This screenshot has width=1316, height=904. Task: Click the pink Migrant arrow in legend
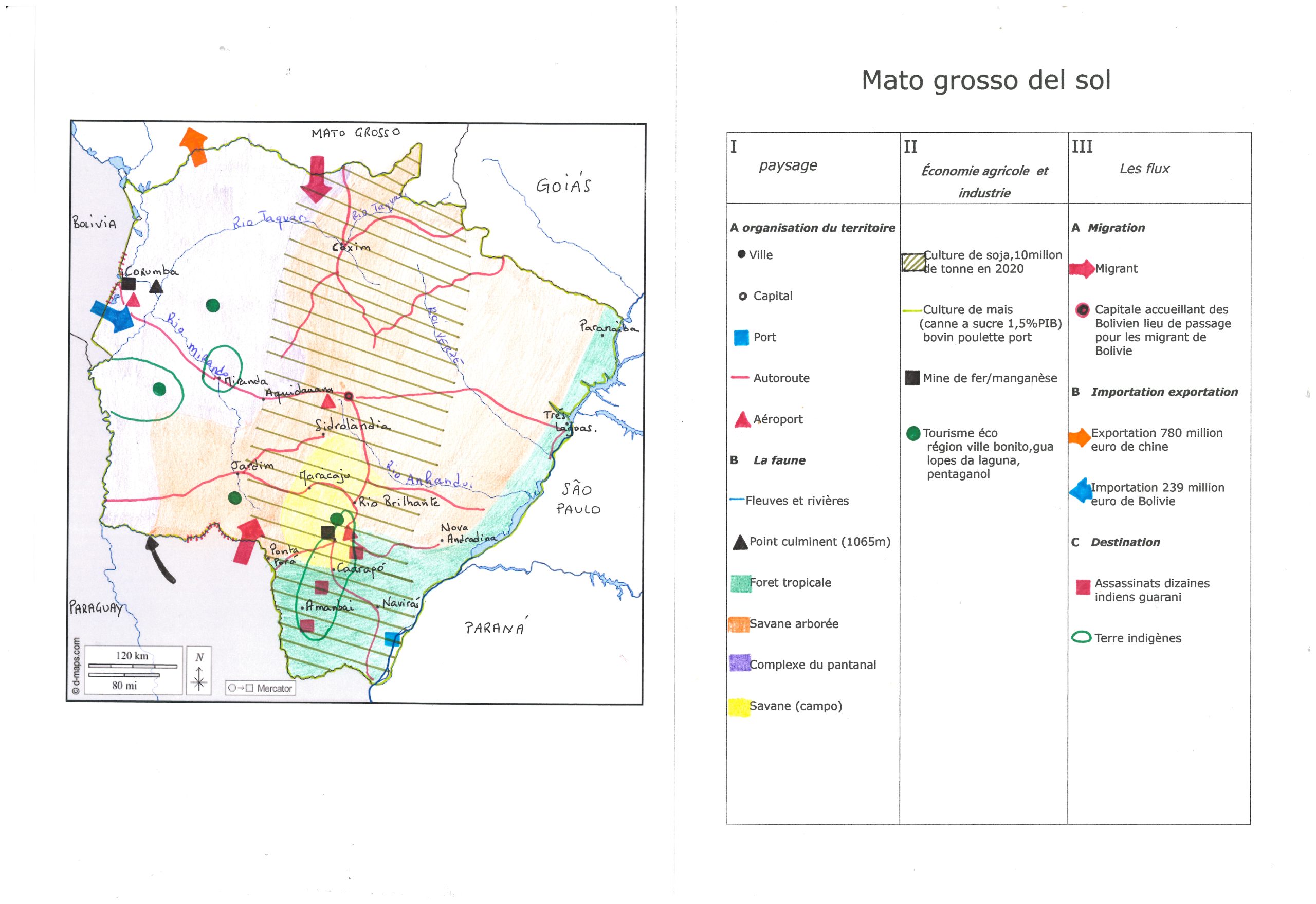pos(1082,269)
